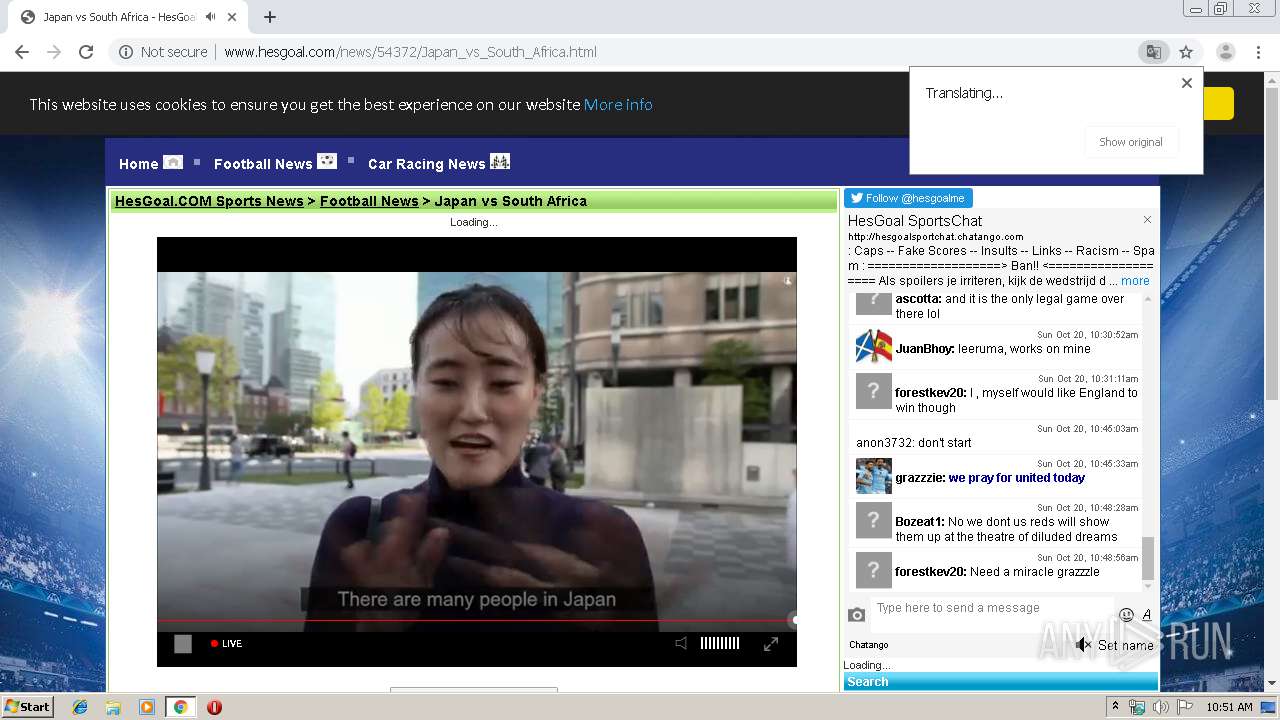Click the Search header bar
1280x720 pixels.
(1000, 682)
